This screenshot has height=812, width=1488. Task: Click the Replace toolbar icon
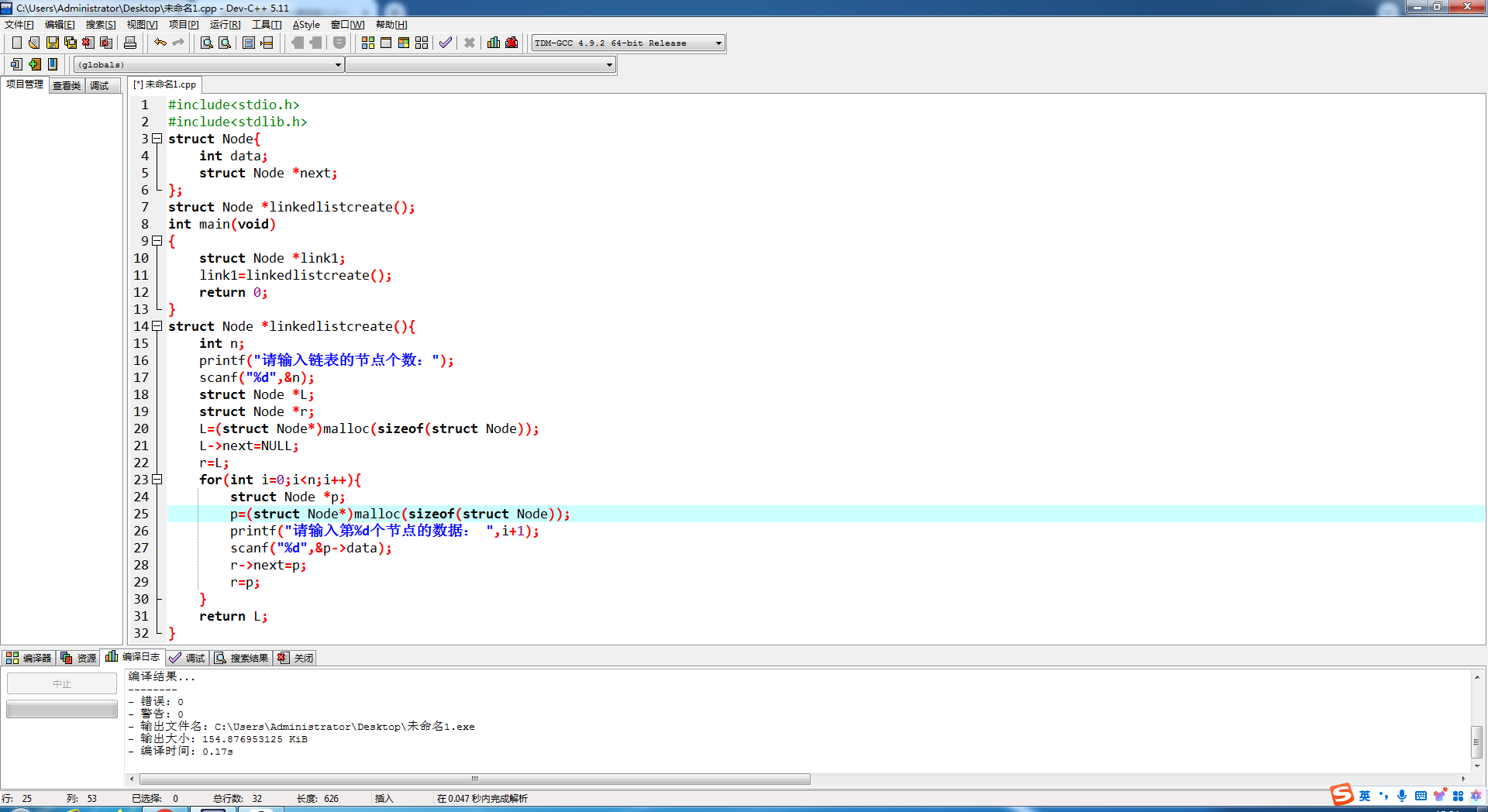[225, 43]
